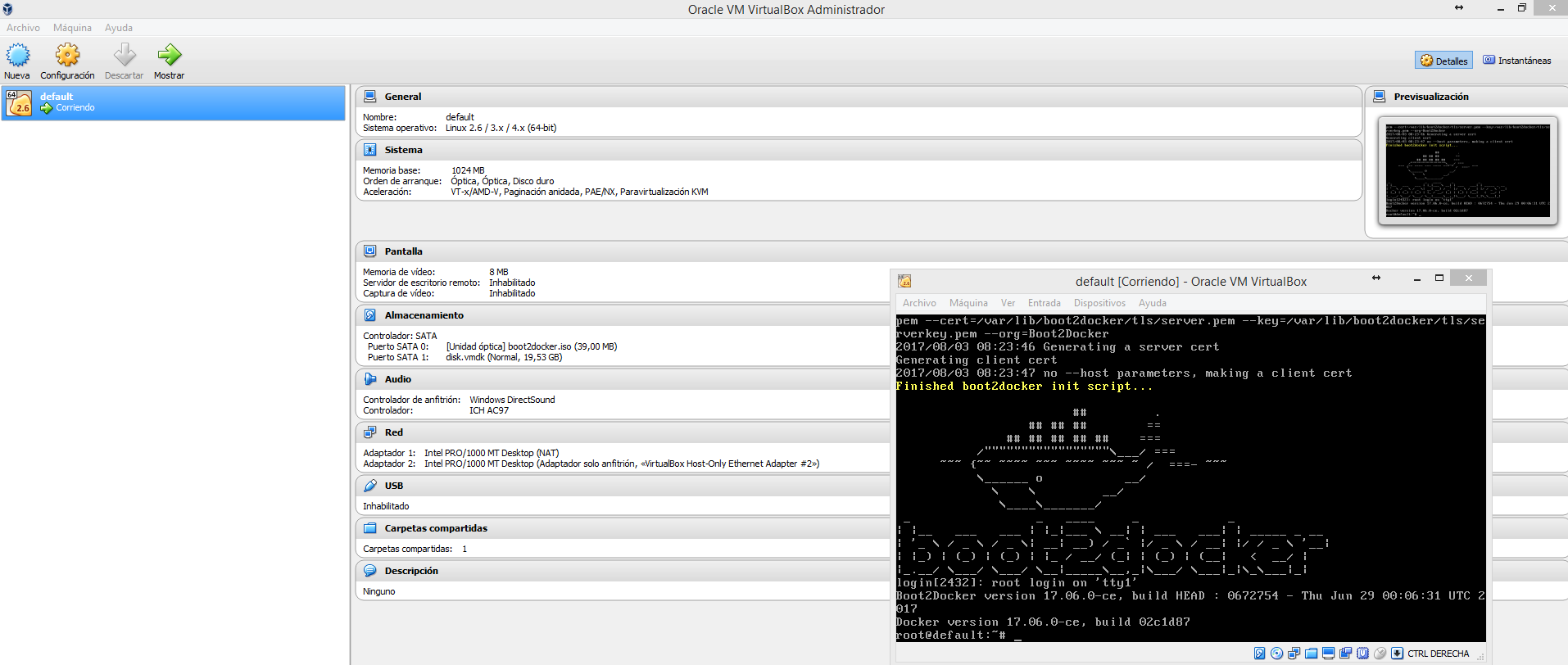1568x665 pixels.
Task: Open Archivo menu in Administrador window
Action: [x=23, y=28]
